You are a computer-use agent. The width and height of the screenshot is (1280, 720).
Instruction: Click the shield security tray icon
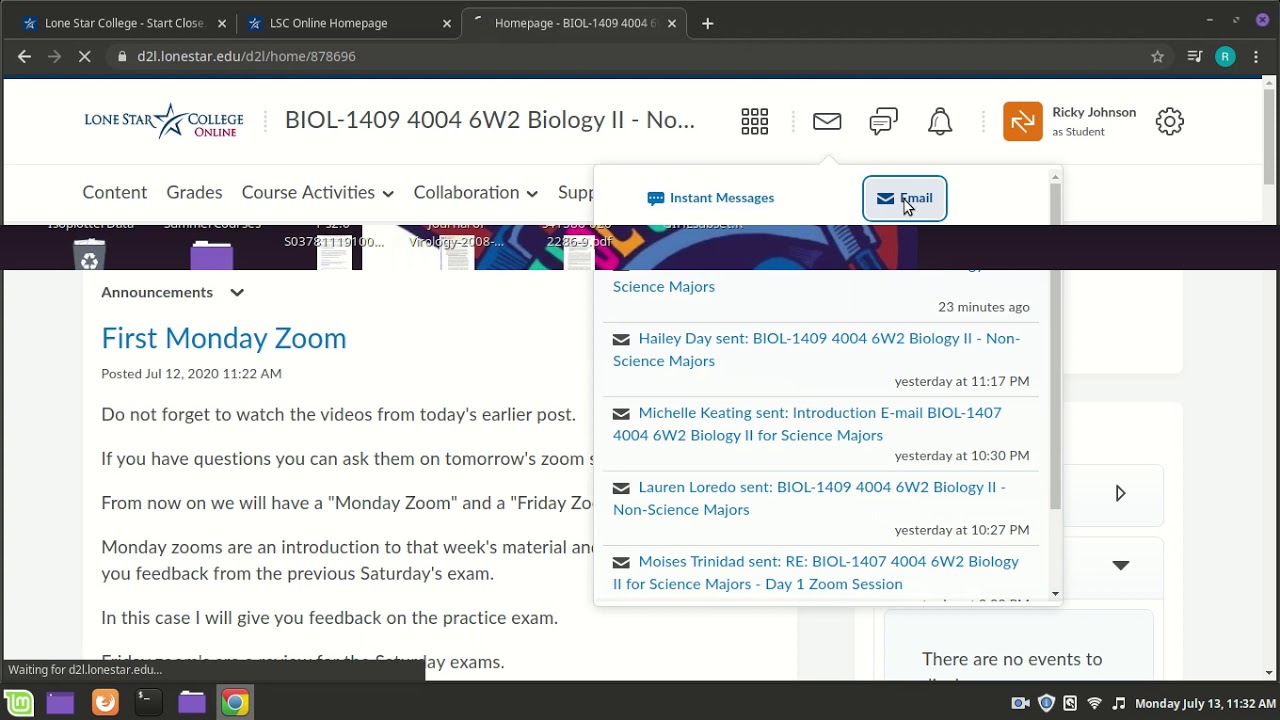[x=1046, y=703]
